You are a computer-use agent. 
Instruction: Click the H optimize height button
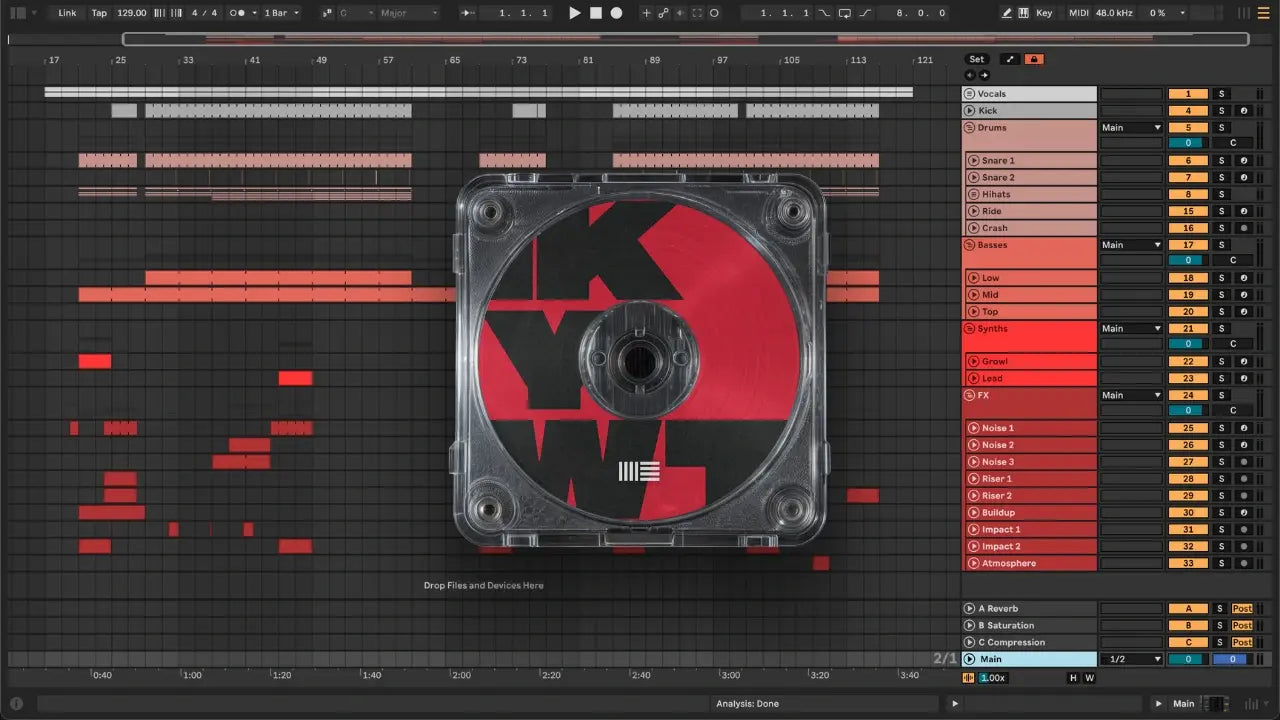pyautogui.click(x=1074, y=678)
